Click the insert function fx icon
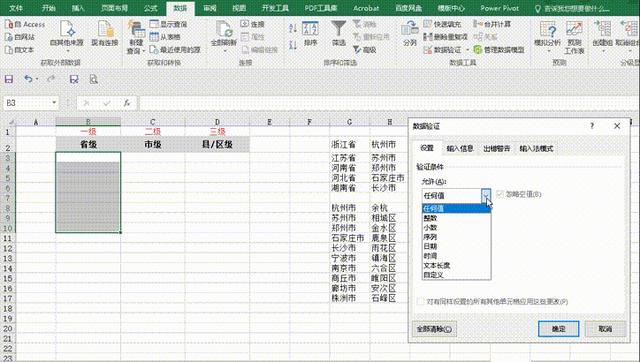The image size is (640, 362). (x=127, y=103)
